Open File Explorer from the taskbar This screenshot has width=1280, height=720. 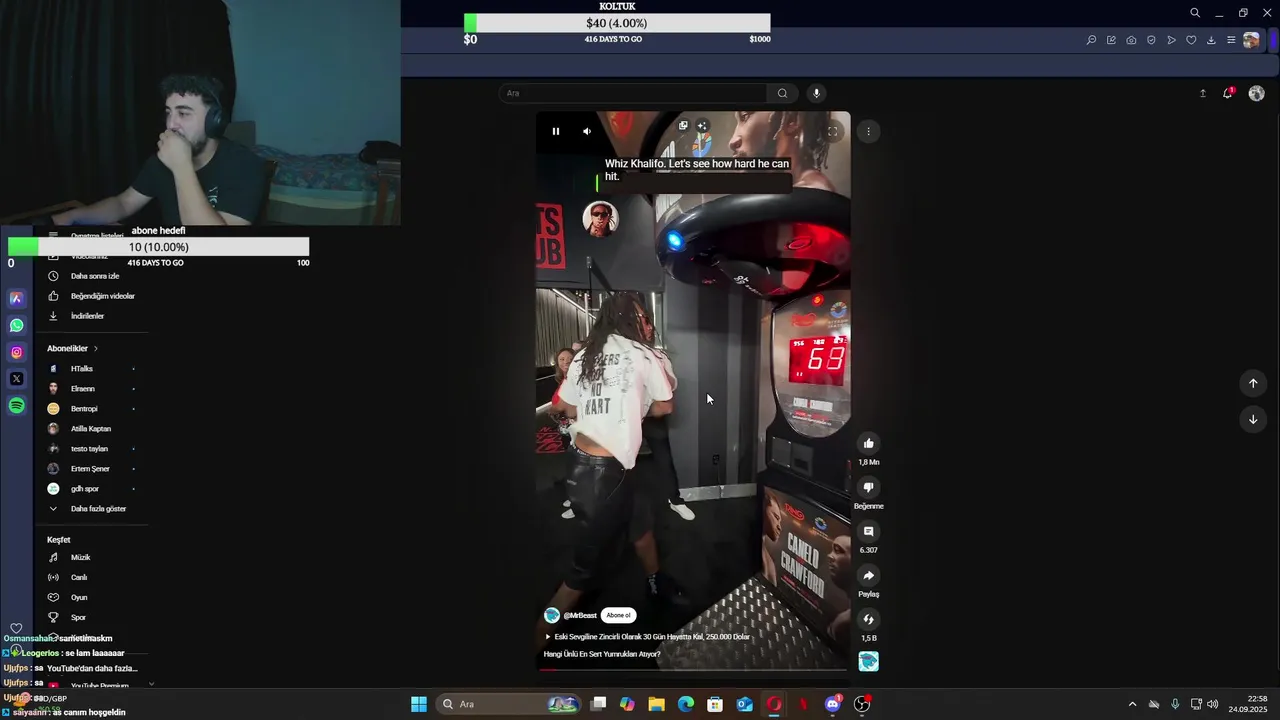(656, 704)
